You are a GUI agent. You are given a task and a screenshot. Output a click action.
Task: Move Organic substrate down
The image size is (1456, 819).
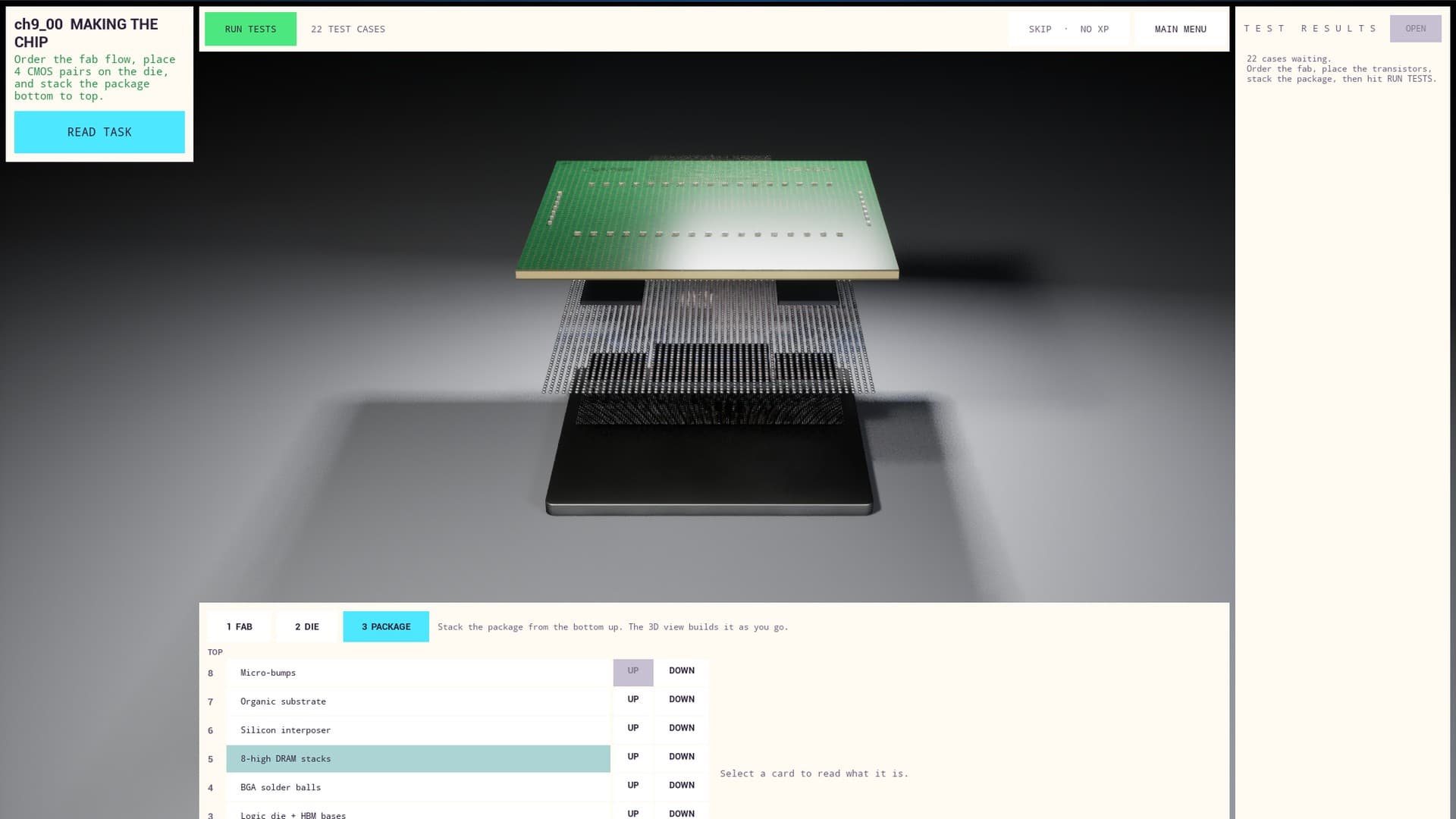click(x=682, y=699)
